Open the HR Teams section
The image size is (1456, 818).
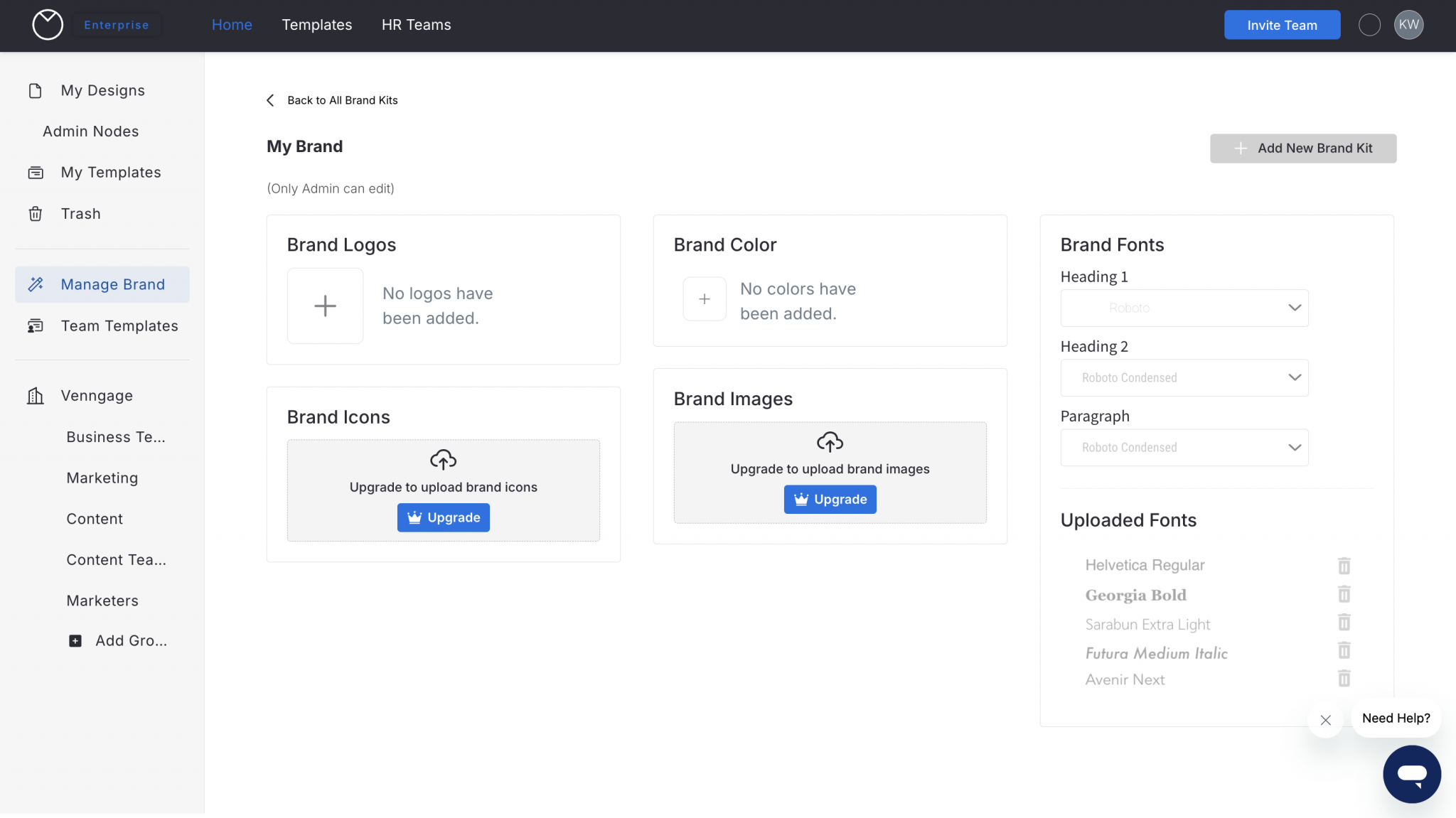tap(416, 24)
